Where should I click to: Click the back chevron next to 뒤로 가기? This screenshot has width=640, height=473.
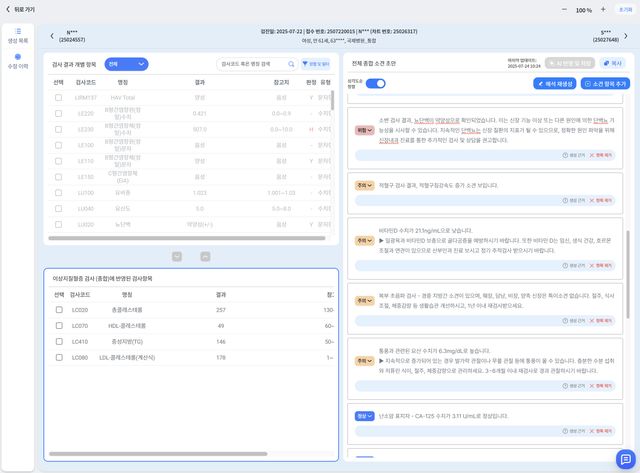coord(8,9)
